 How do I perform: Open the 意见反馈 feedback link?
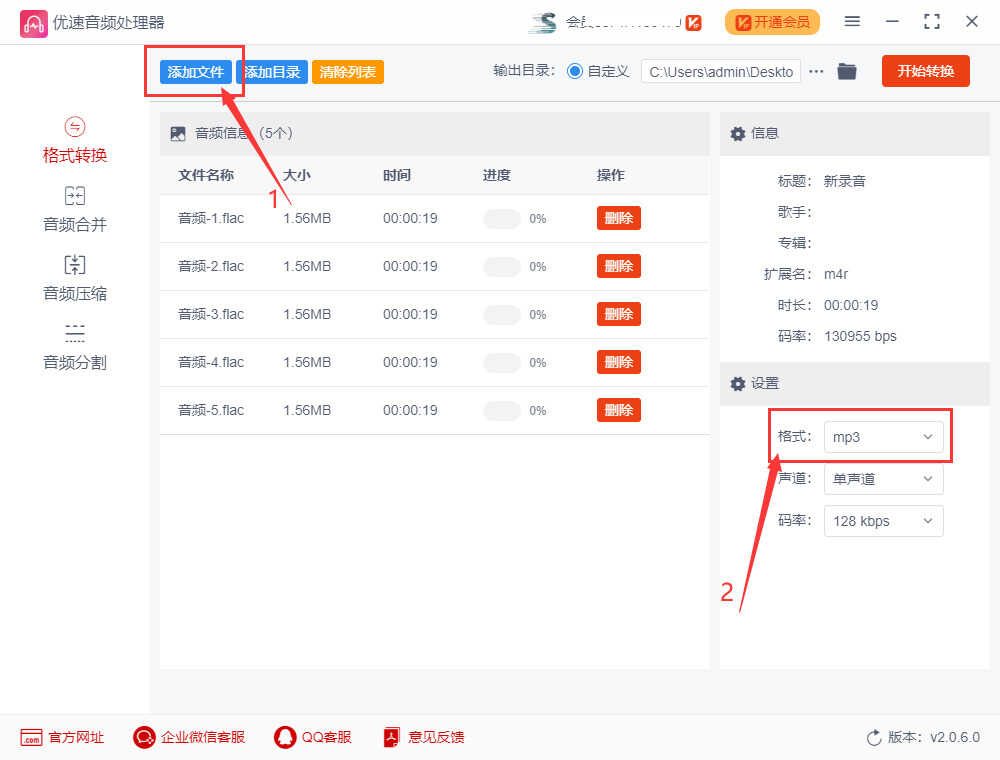[423, 737]
